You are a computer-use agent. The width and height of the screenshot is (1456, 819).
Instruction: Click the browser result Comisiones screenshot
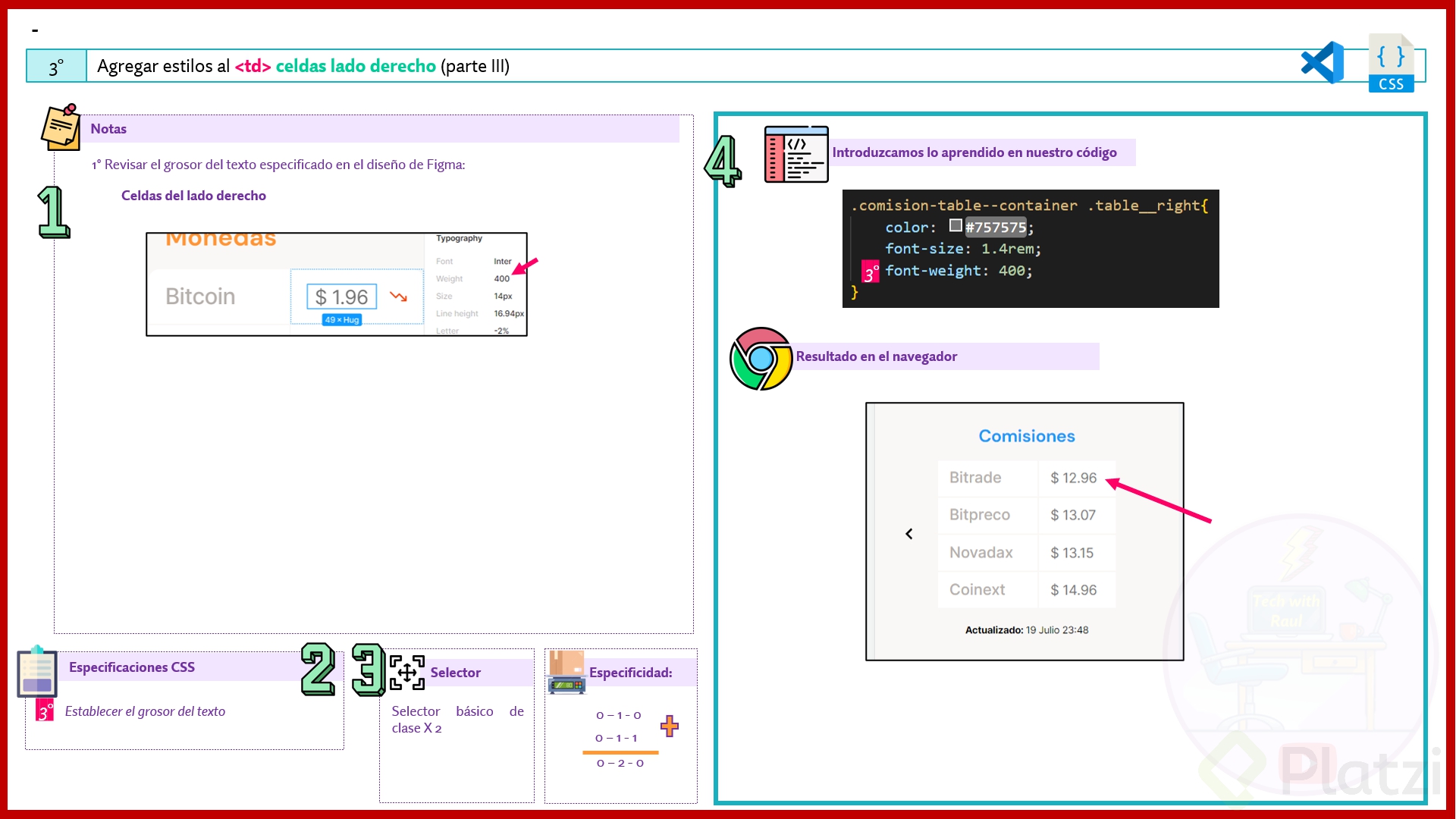1025,532
